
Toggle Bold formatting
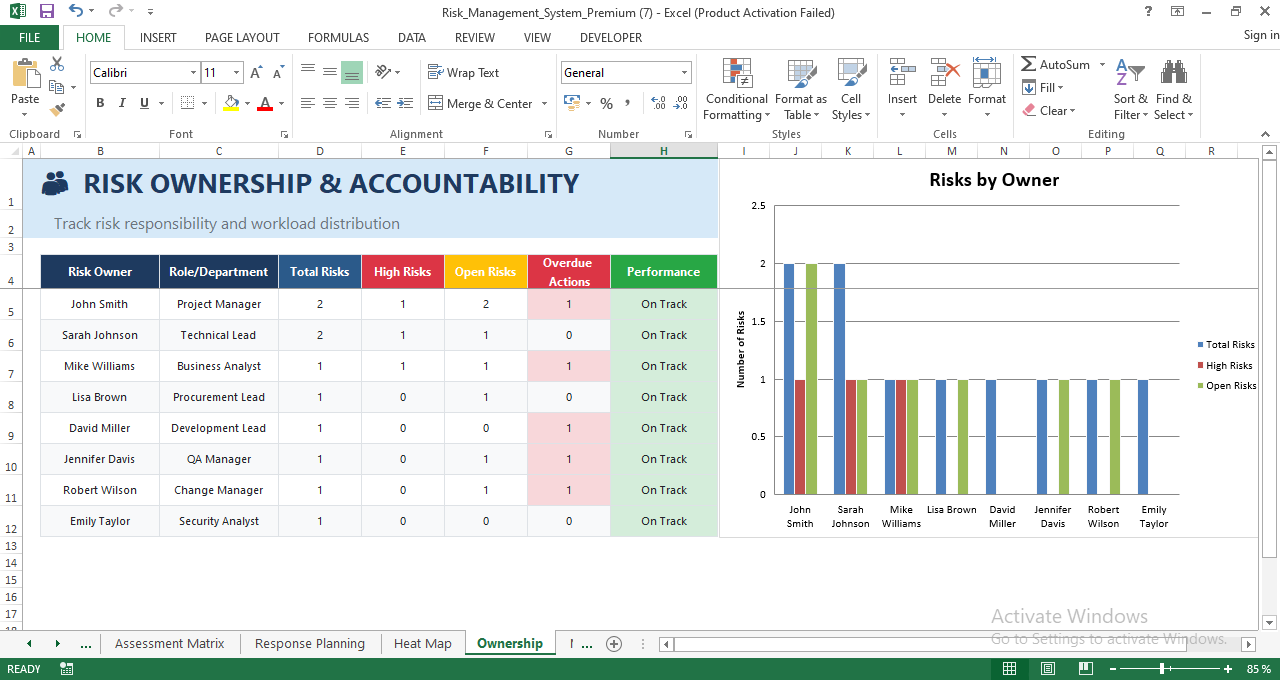point(100,103)
